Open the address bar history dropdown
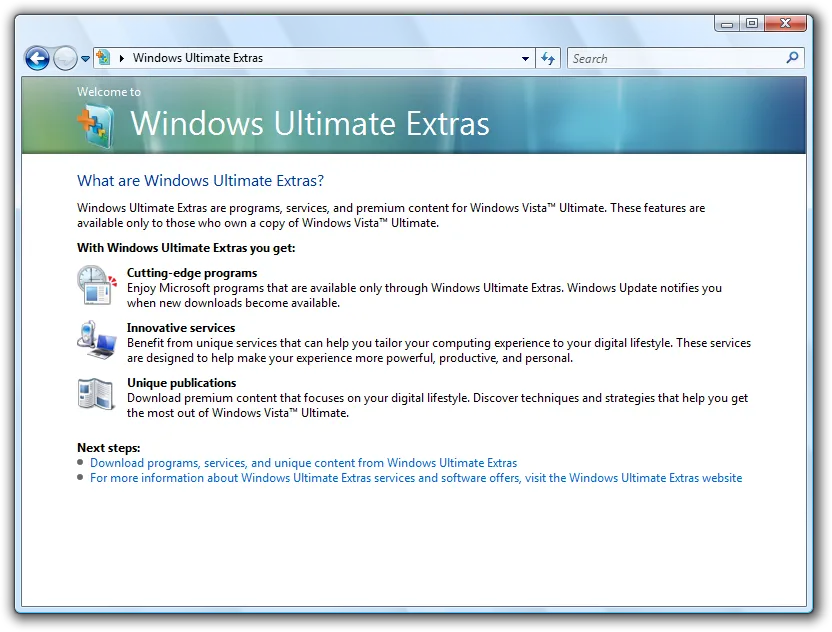Screen dimensions: 832x632 point(524,58)
